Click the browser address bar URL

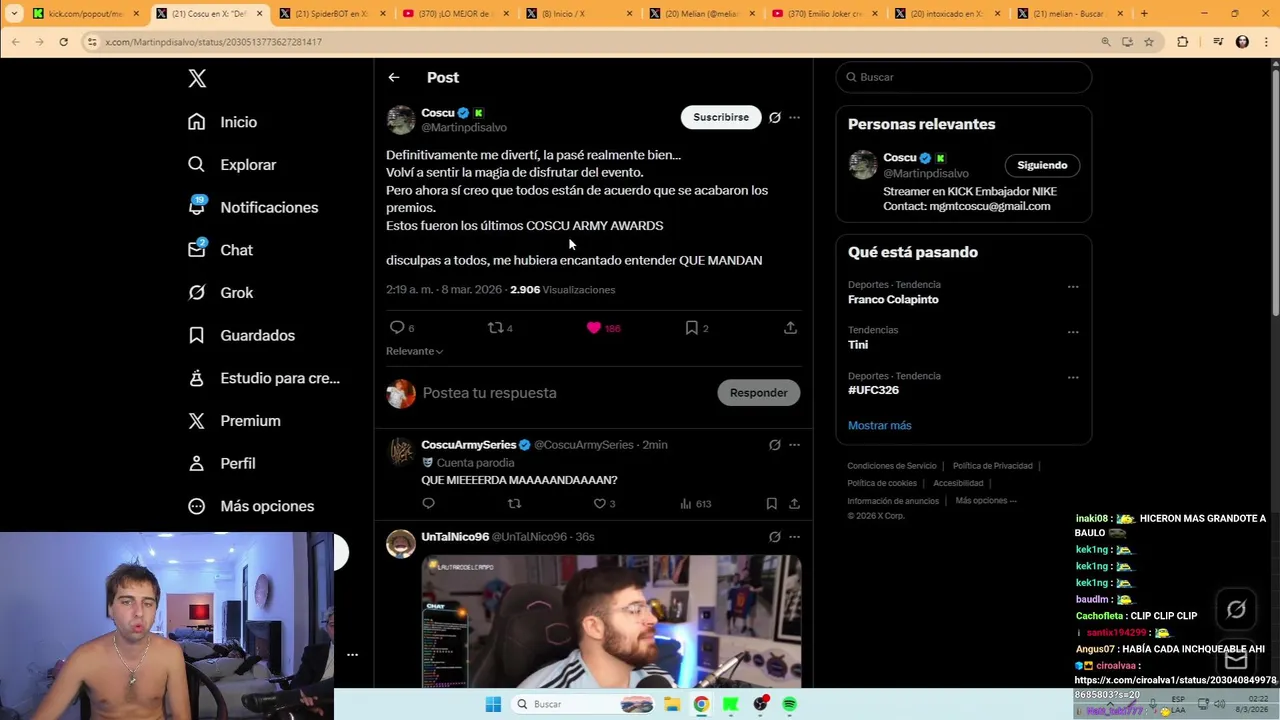point(213,42)
